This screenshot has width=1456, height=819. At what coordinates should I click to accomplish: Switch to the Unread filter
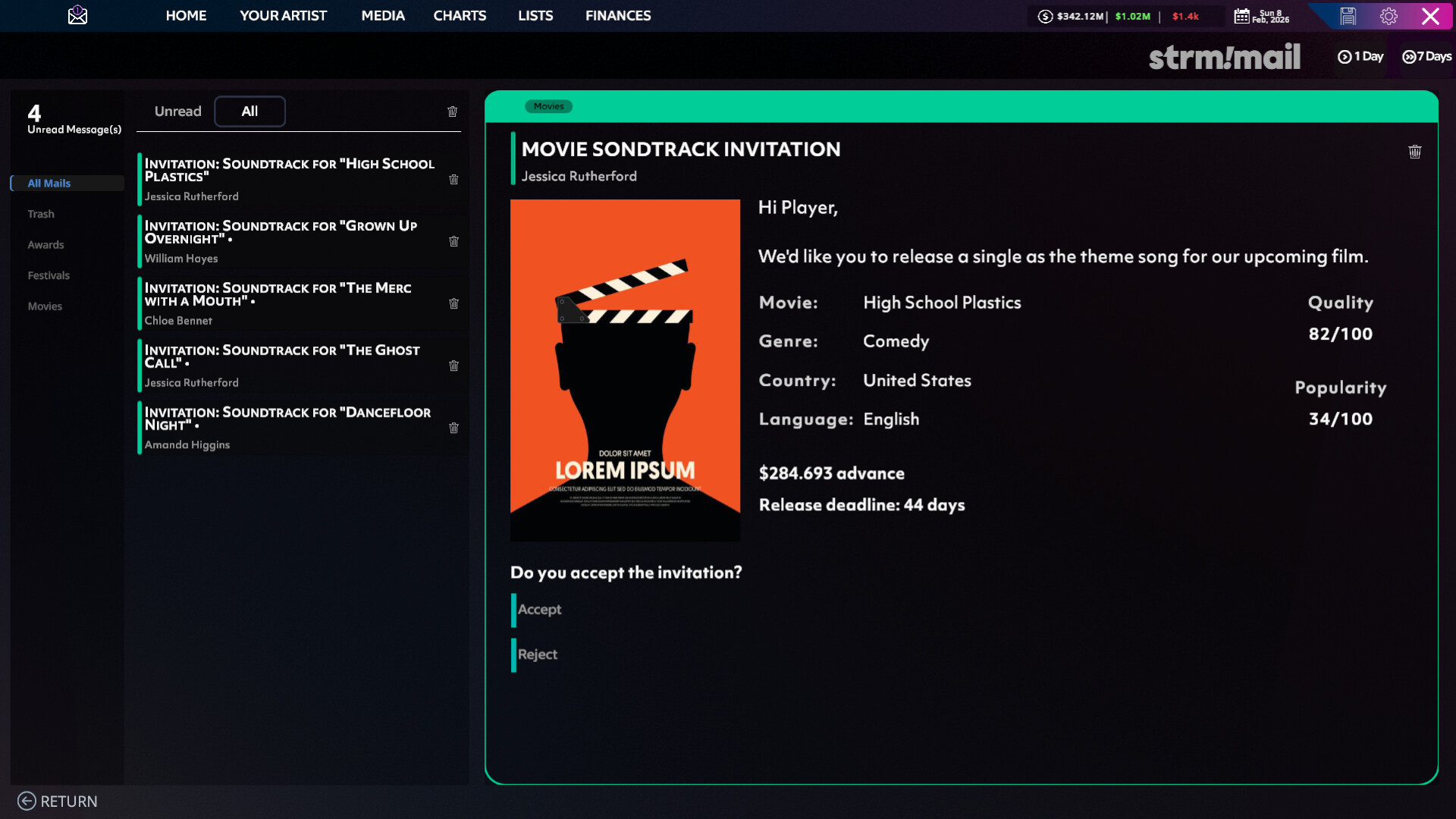(x=177, y=111)
